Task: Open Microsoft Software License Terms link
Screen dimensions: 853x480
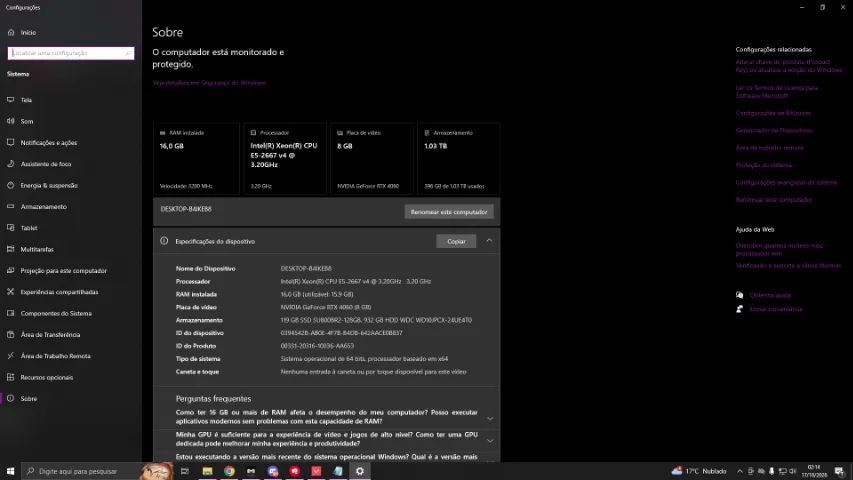Action: coord(777,91)
